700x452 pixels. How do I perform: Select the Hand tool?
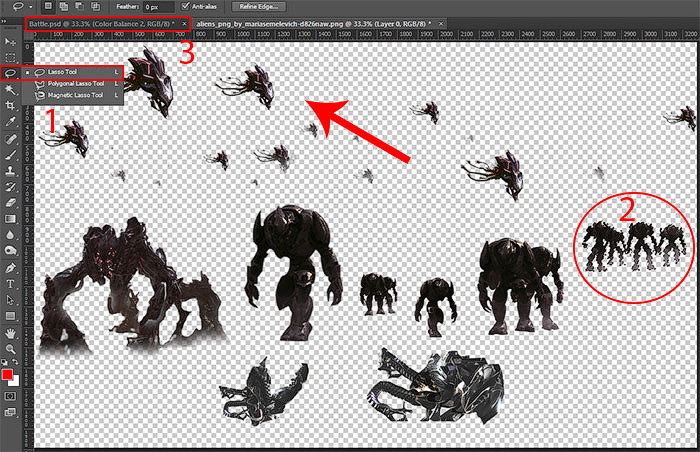pos(10,333)
